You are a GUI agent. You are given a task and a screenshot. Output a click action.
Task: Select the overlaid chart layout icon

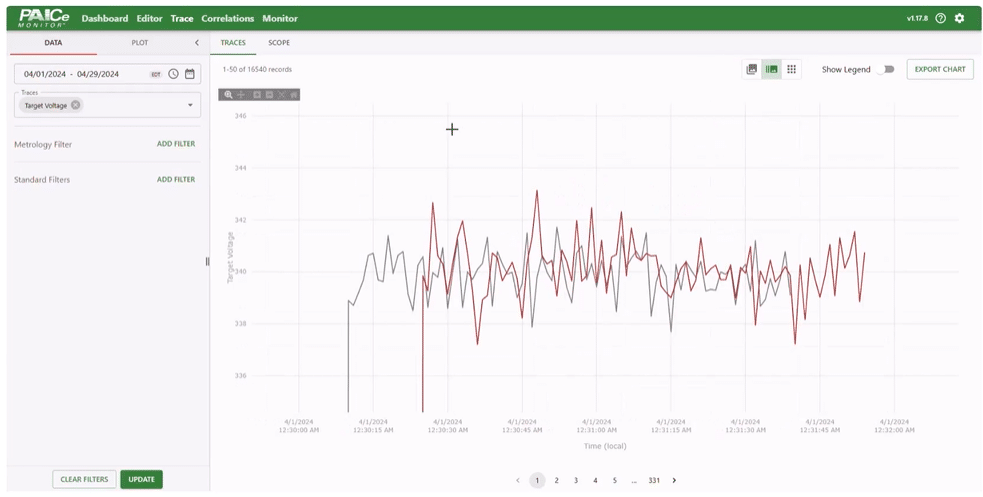[x=771, y=70]
